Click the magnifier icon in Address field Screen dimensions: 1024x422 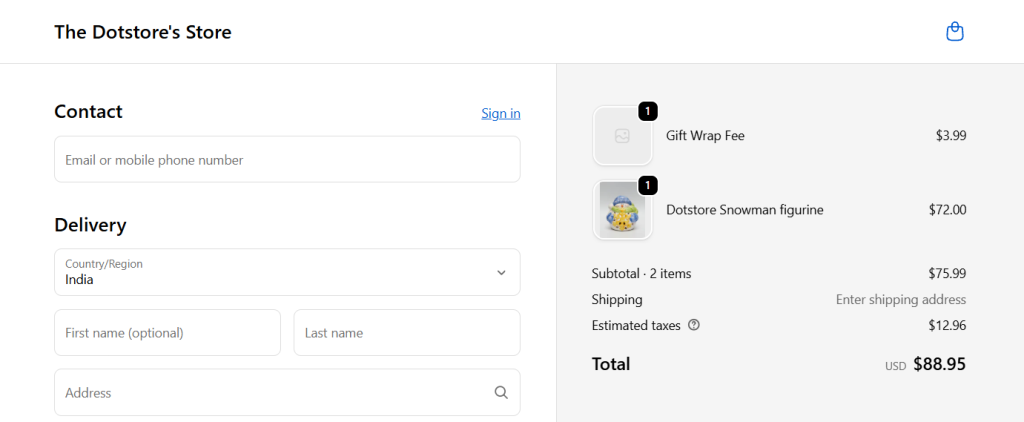click(x=501, y=393)
